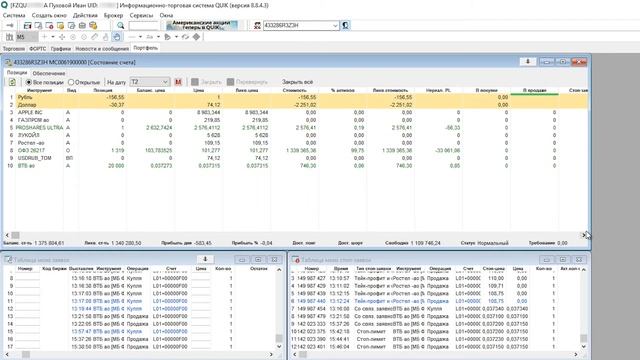Click the search input field in main toolbar
Screen dimensions: 640x360
pyautogui.click(x=143, y=25)
